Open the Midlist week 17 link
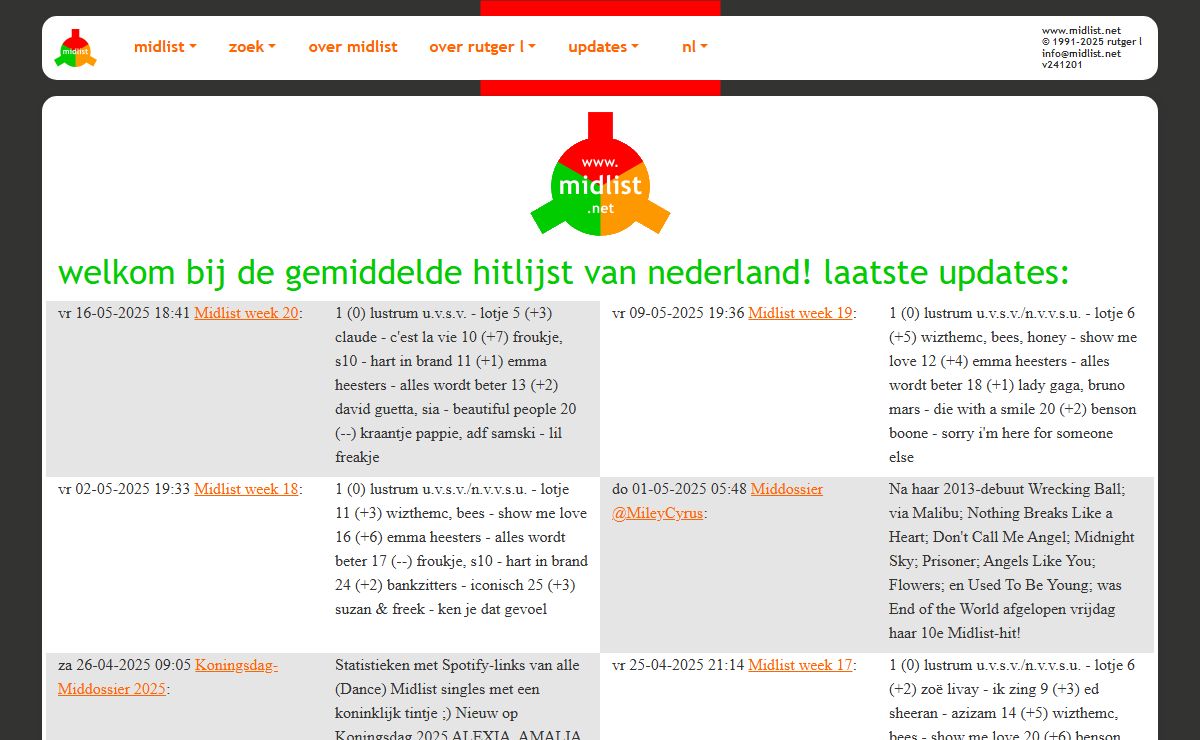1200x740 pixels. pos(800,665)
